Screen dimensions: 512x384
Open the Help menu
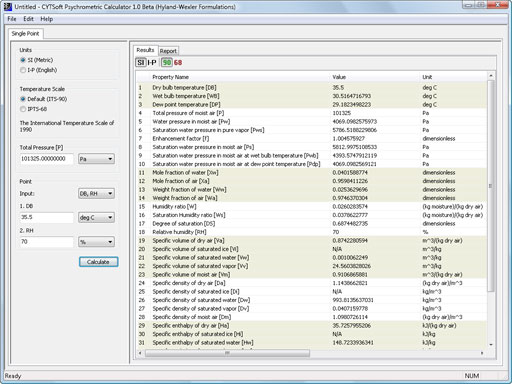coord(47,19)
